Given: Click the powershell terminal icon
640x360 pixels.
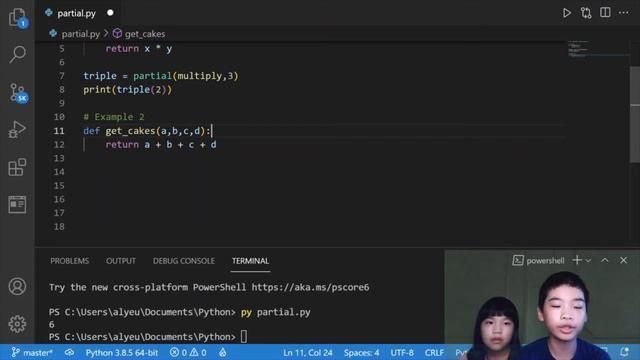Looking at the screenshot, I should point(518,260).
